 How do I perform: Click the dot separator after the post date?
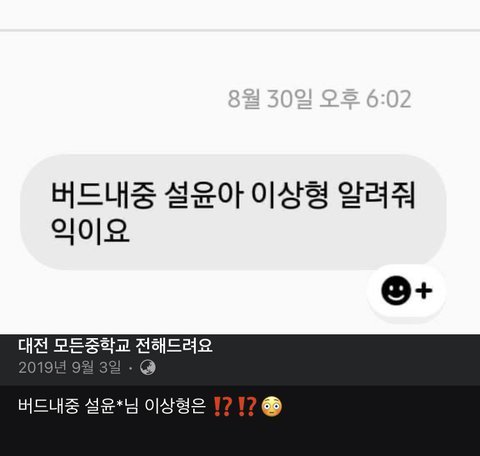pyautogui.click(x=130, y=368)
